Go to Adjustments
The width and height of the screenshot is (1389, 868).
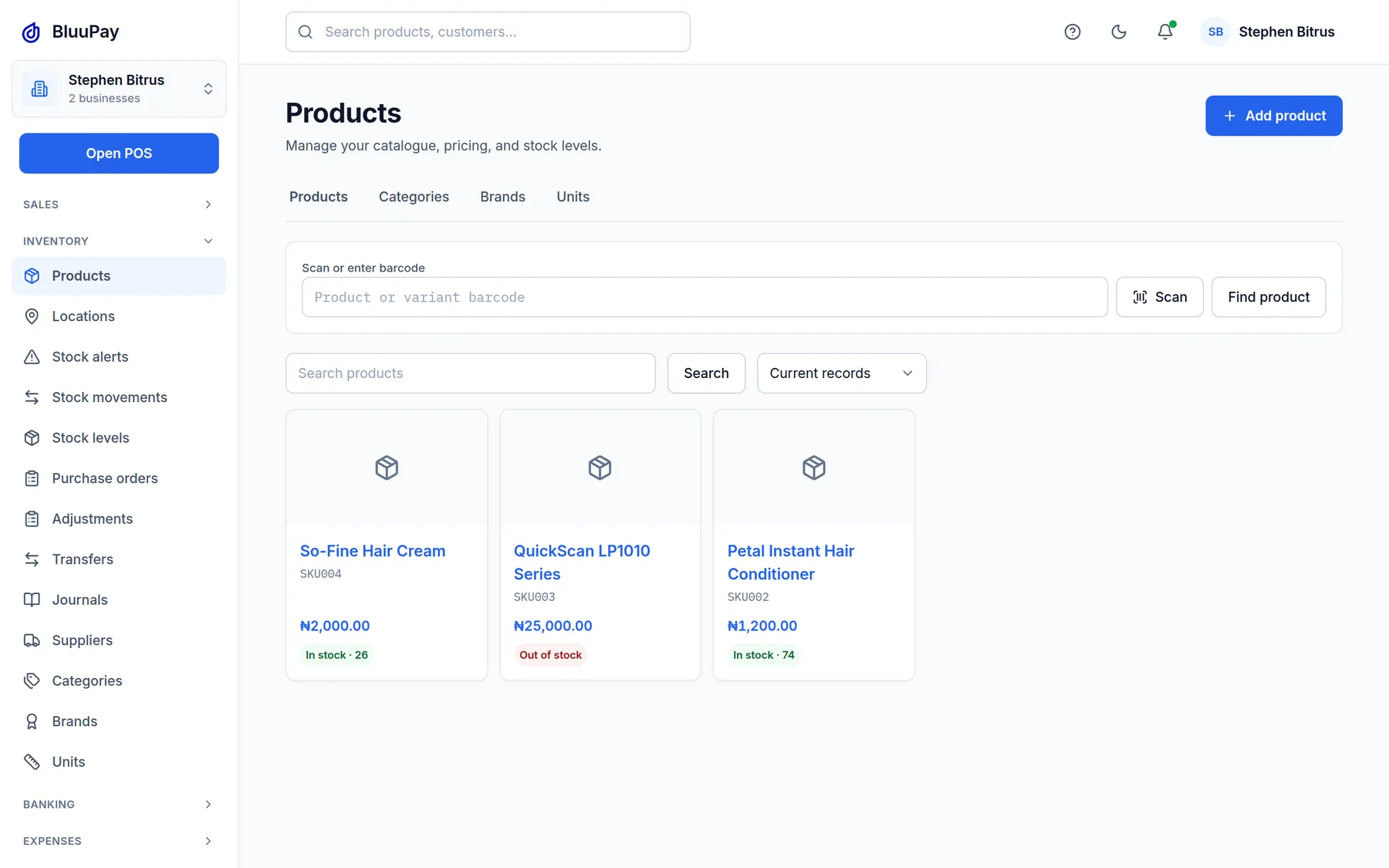click(119, 518)
